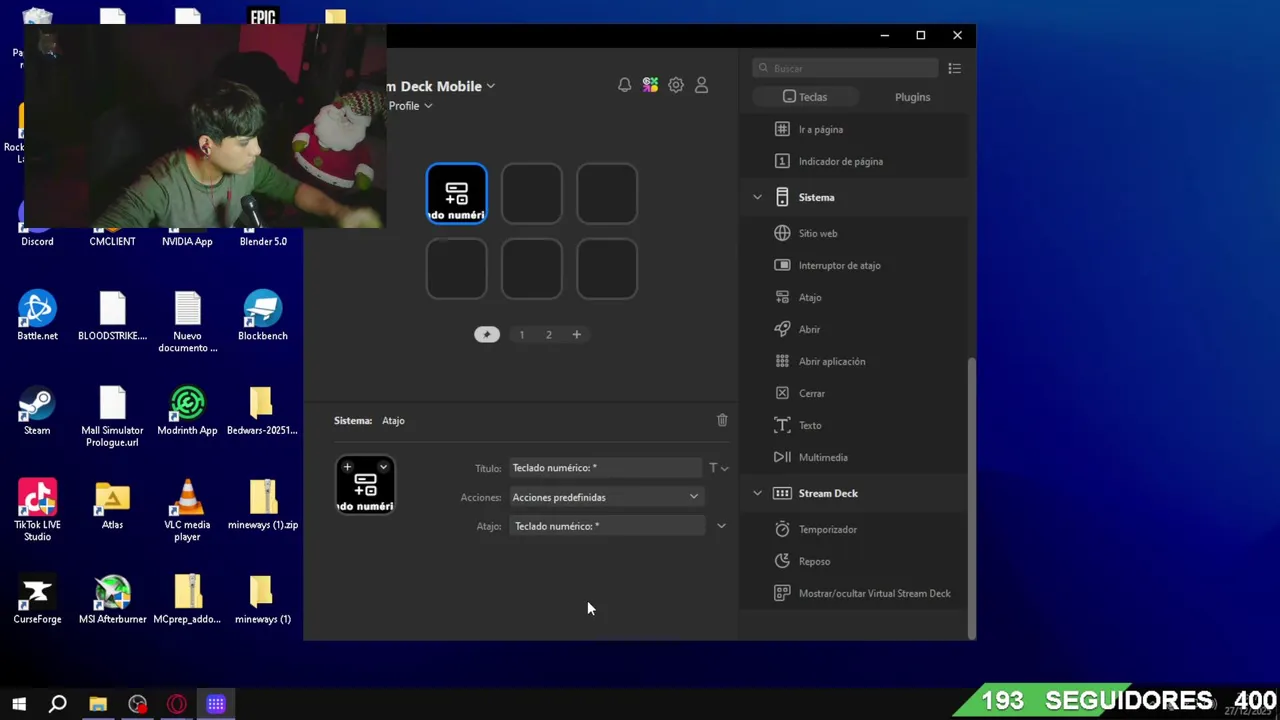Click the actions list scrollbar

click(972, 497)
